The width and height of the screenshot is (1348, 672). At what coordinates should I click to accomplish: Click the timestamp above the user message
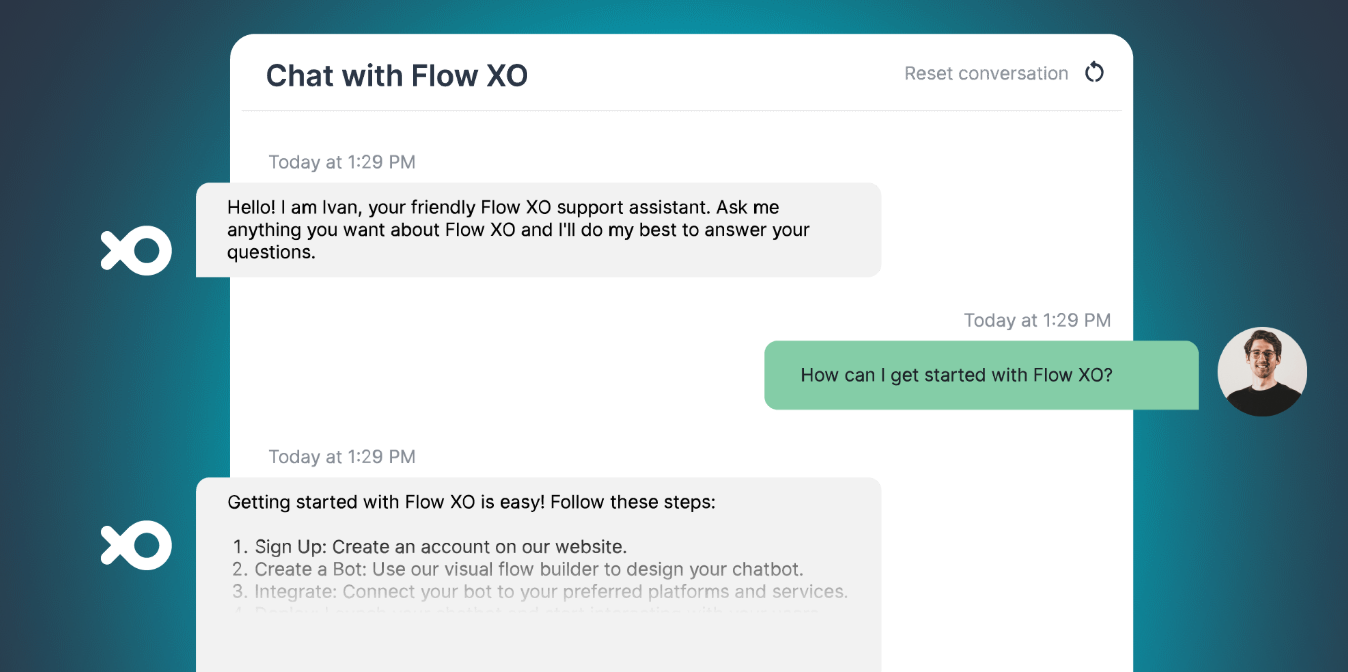(1037, 320)
